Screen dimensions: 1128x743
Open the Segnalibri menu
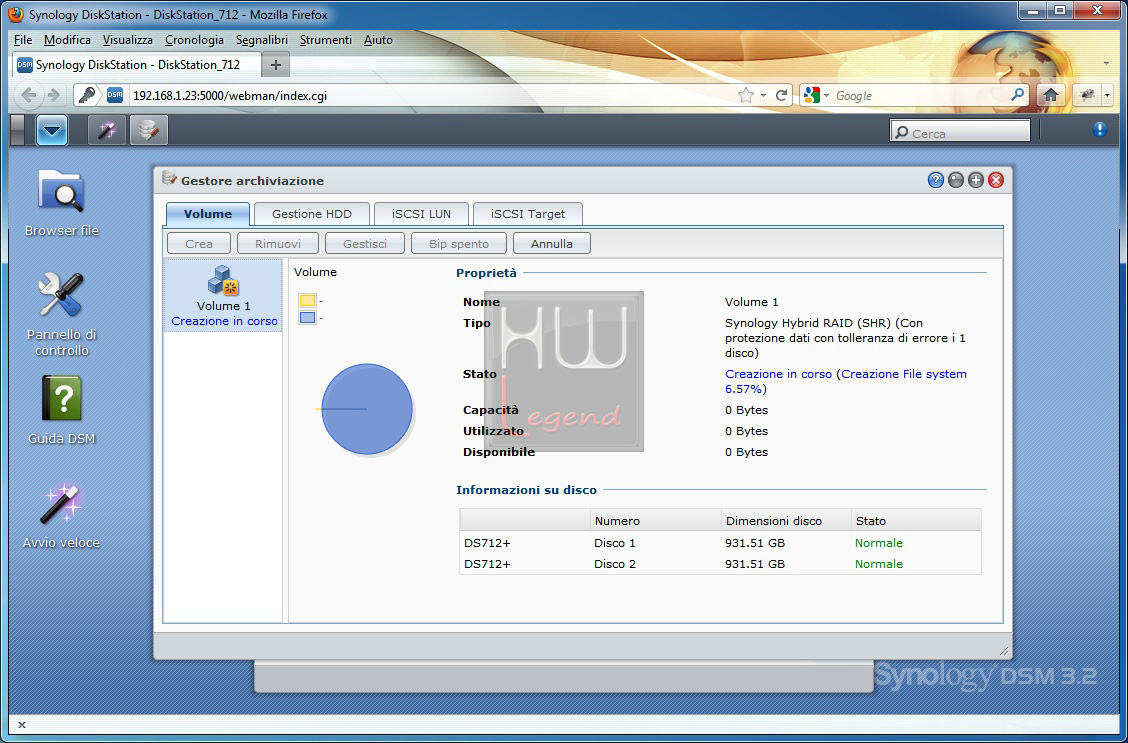click(x=262, y=40)
